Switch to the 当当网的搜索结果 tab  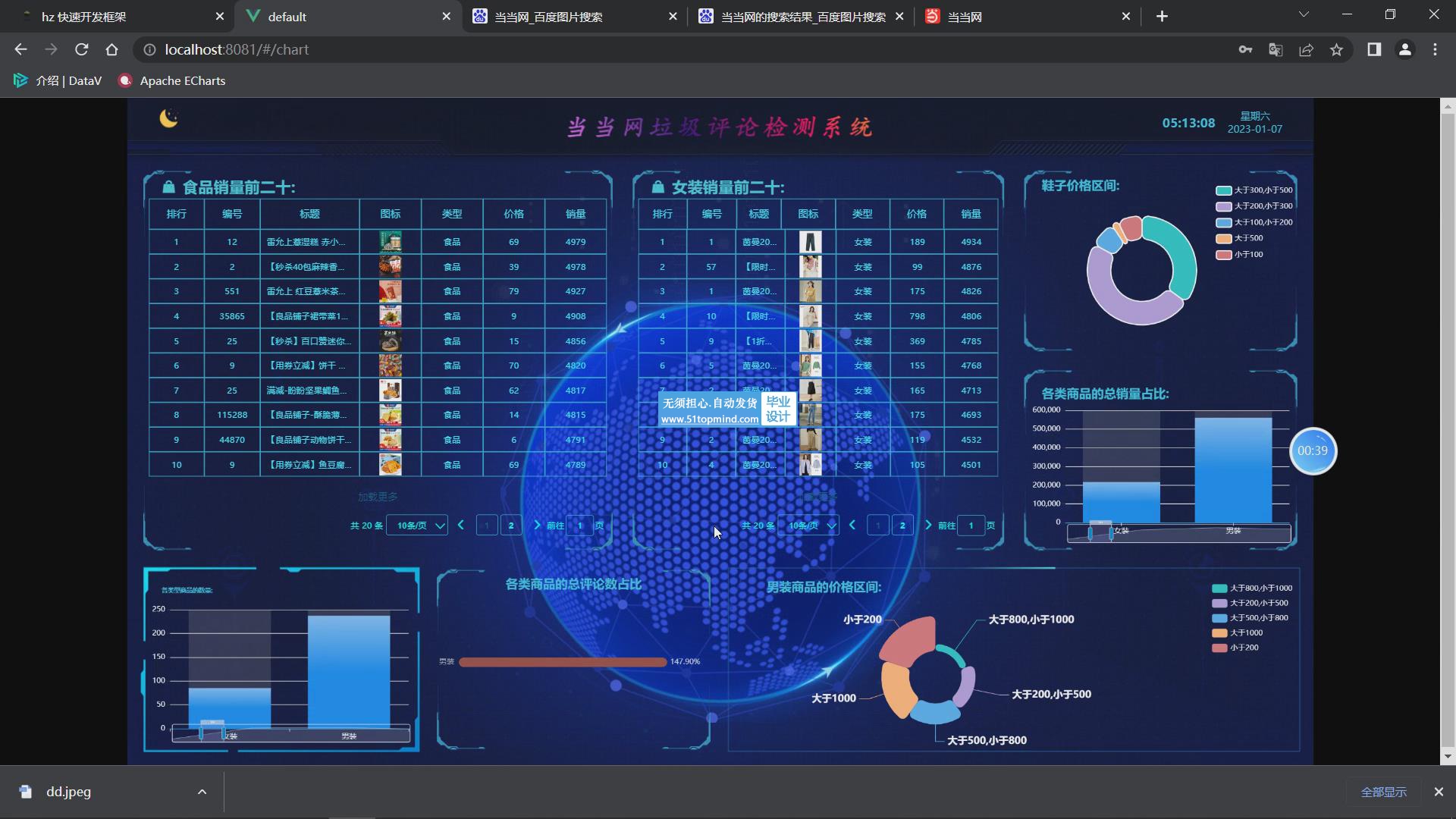tap(802, 16)
